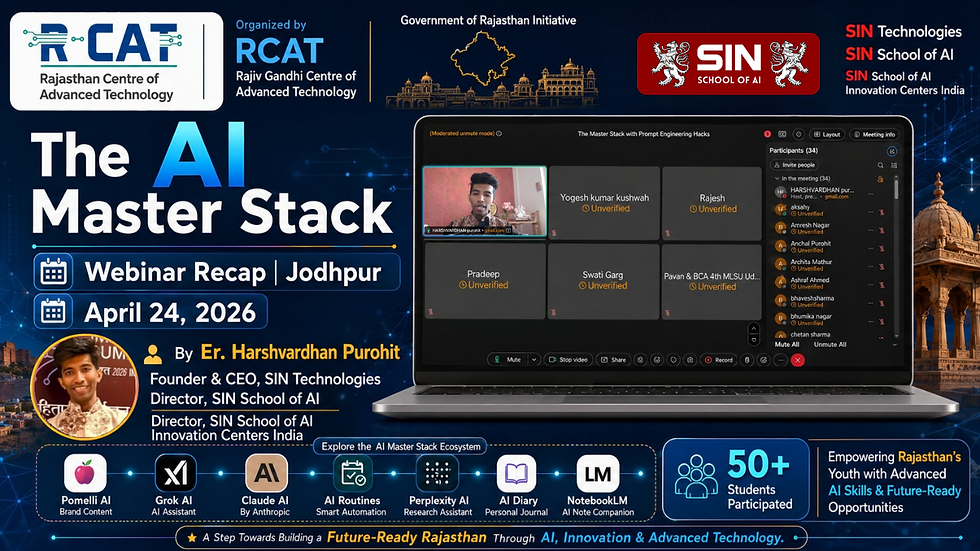Image resolution: width=980 pixels, height=551 pixels.
Task: Go to previous page of video tiles
Action: click(x=754, y=329)
